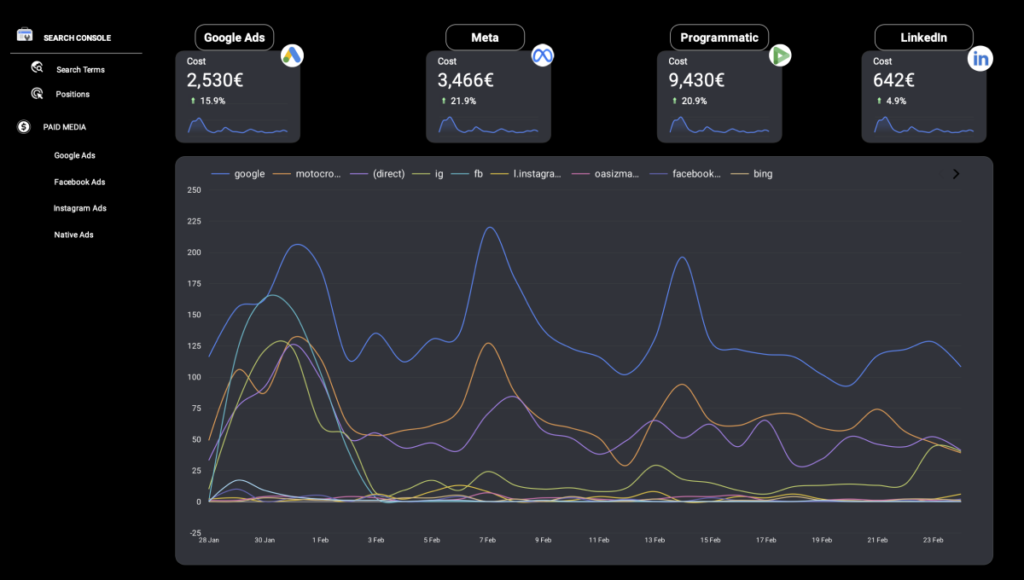Click the Search Console icon in sidebar
The height and width of the screenshot is (580, 1024).
pyautogui.click(x=25, y=36)
